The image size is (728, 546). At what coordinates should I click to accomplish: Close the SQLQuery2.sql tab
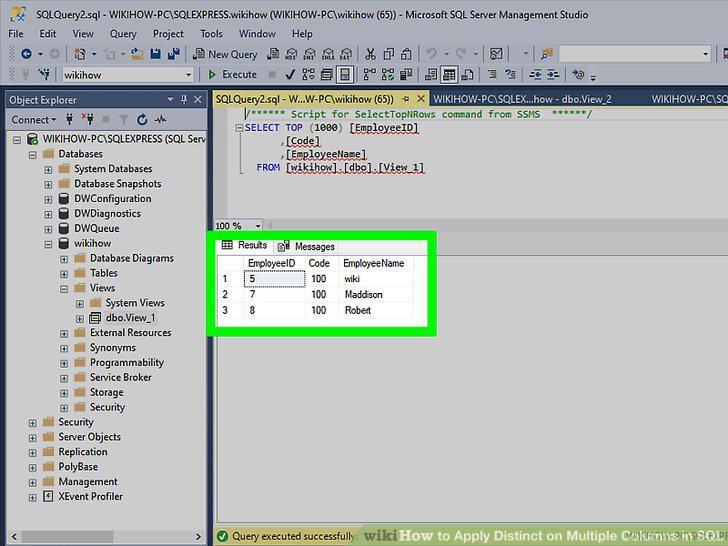click(421, 99)
